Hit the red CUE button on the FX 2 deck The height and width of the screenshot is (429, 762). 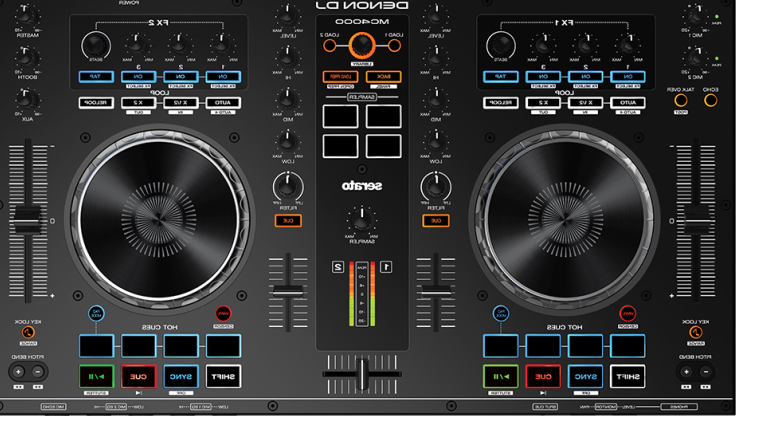click(x=139, y=377)
